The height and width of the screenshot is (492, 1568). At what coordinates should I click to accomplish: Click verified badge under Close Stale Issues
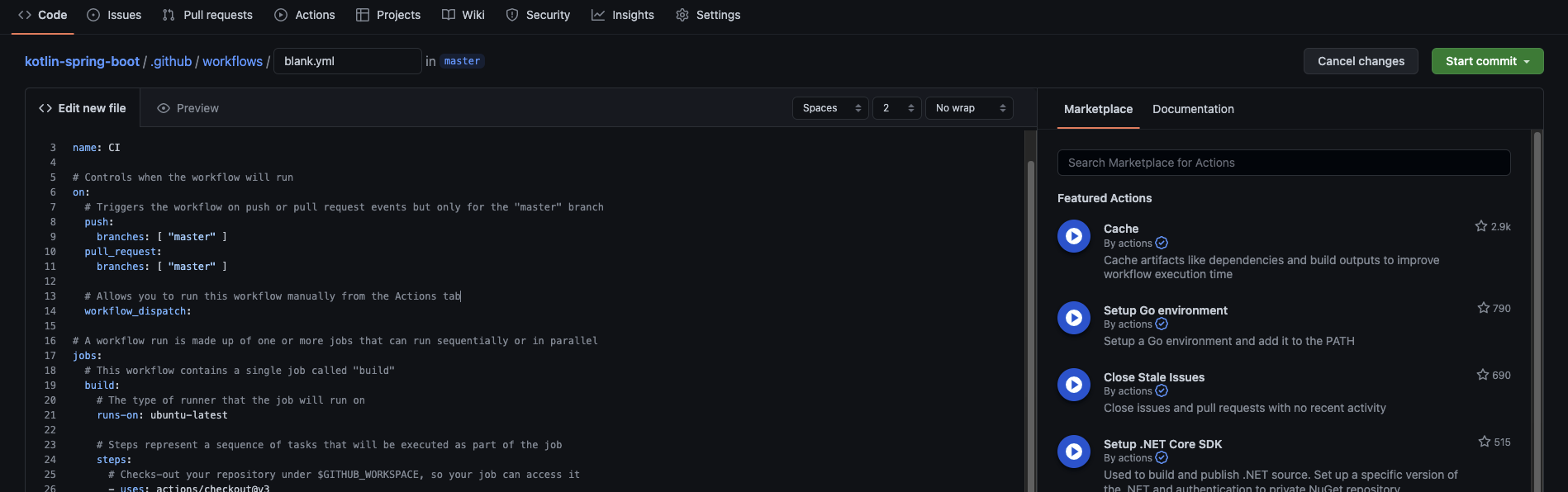click(x=1162, y=391)
